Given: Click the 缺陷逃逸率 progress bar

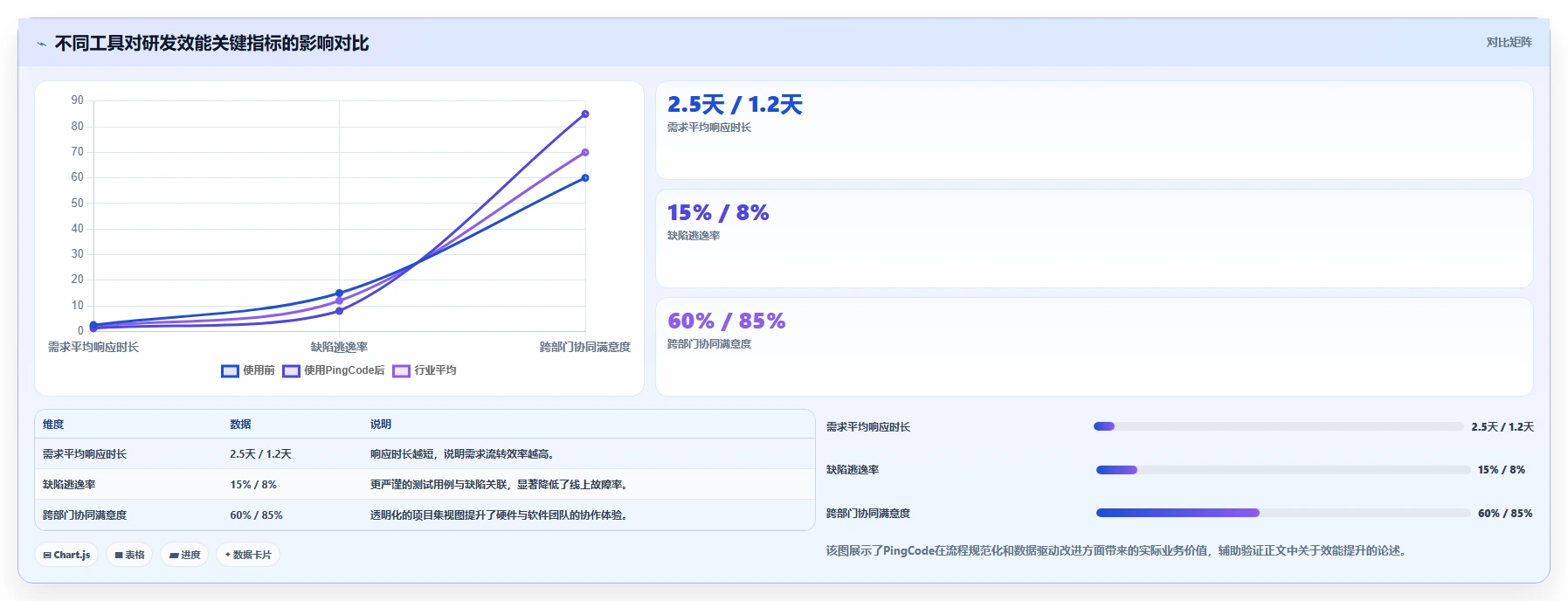Looking at the screenshot, I should (1283, 470).
